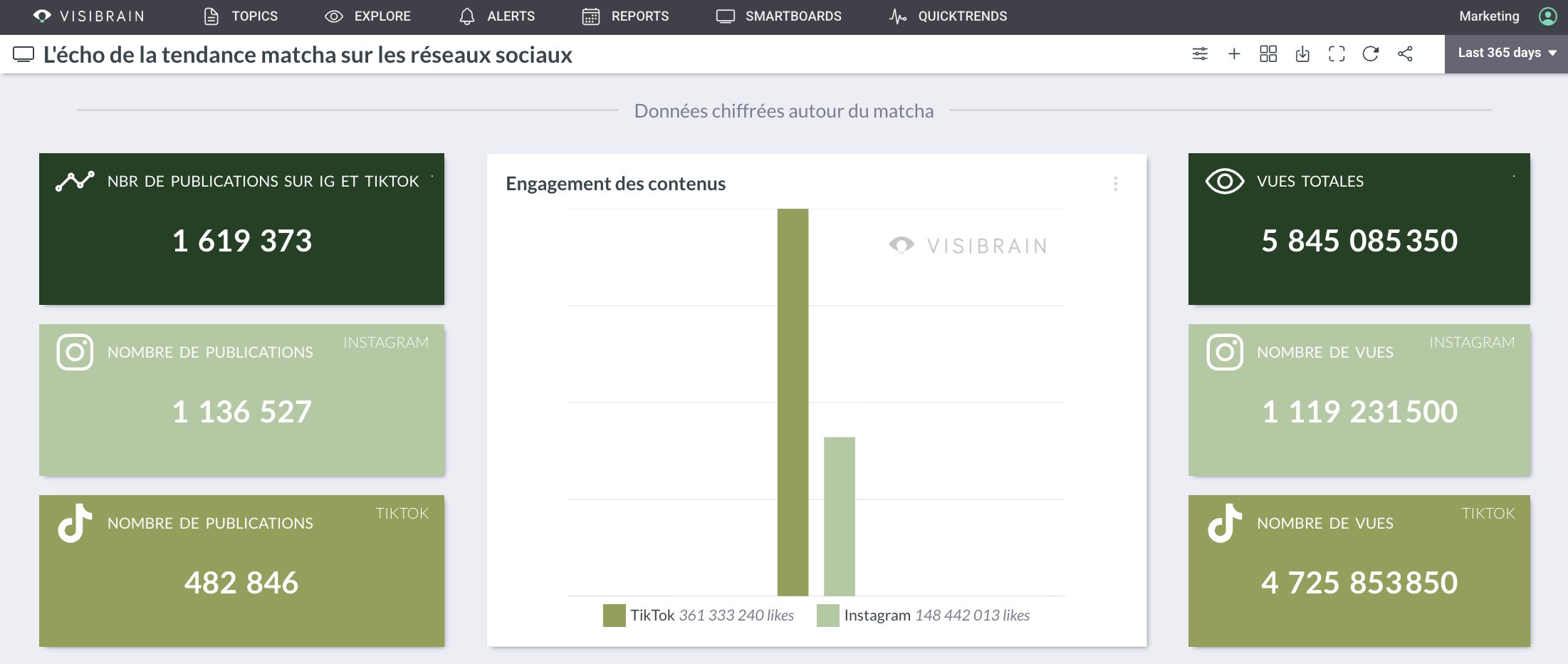Click Instagram icon on Nombre de Publications card
This screenshot has width=1568, height=664.
click(75, 352)
